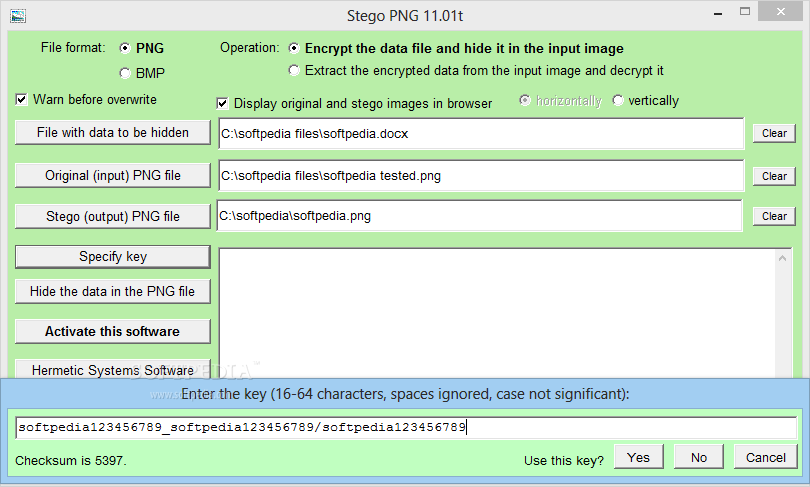Screen dimensions: 810x487
Task: Choose Extract the encrypted data operation
Action: [x=293, y=70]
